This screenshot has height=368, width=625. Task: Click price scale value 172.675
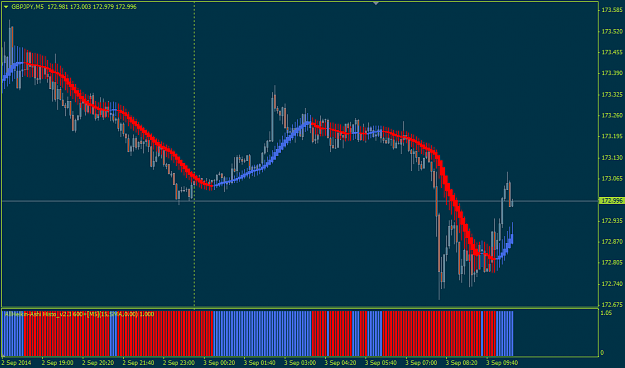[612, 305]
